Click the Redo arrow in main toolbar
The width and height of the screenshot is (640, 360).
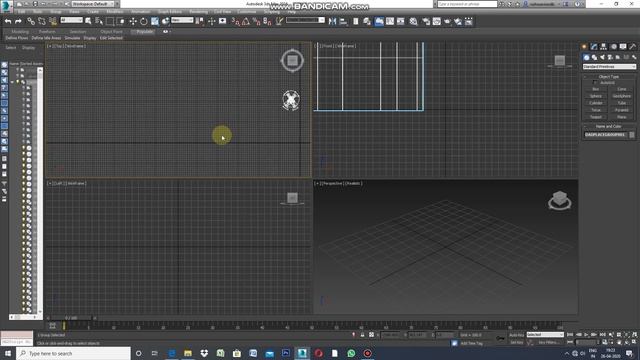(x=18, y=21)
